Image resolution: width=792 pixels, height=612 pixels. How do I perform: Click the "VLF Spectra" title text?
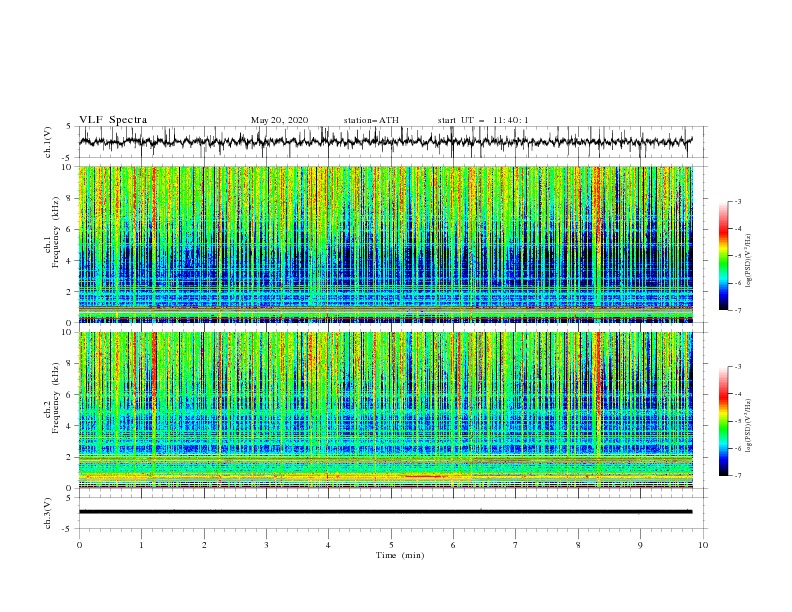point(113,120)
